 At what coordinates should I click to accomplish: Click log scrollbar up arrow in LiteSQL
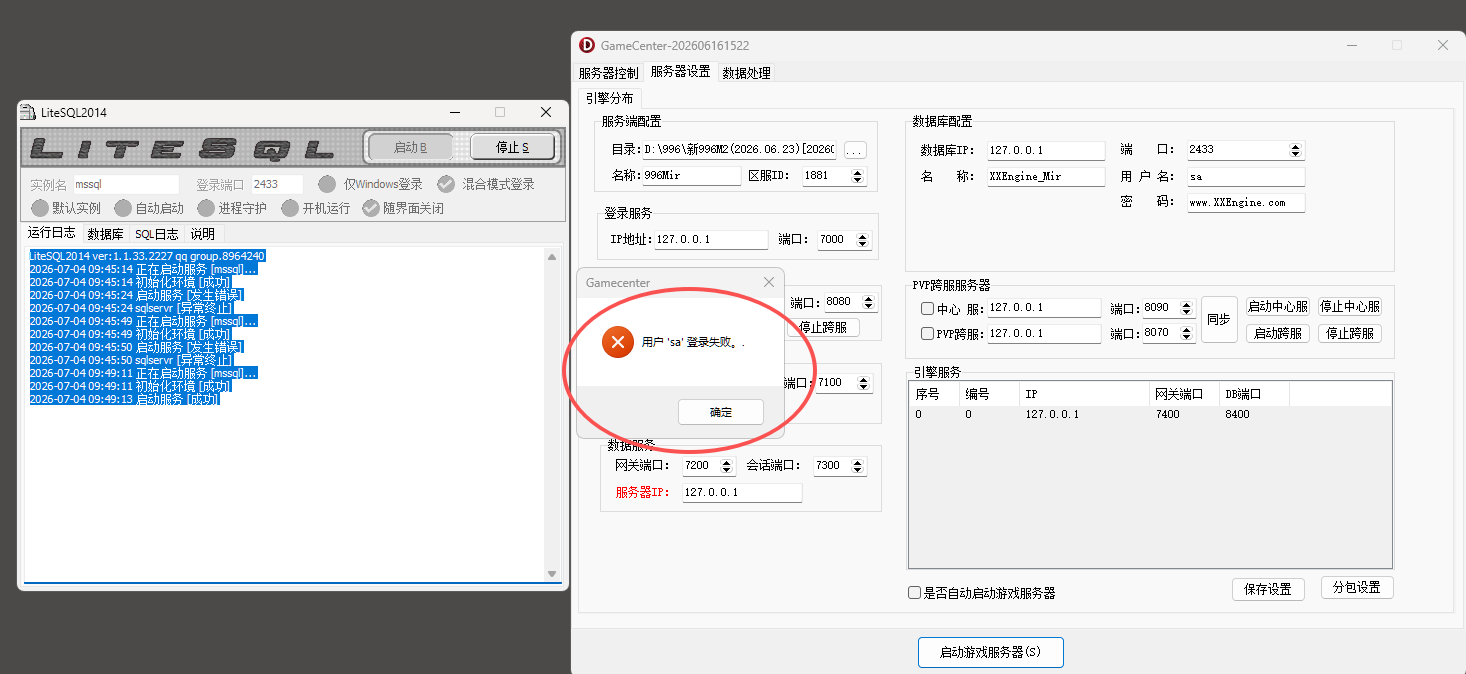552,257
